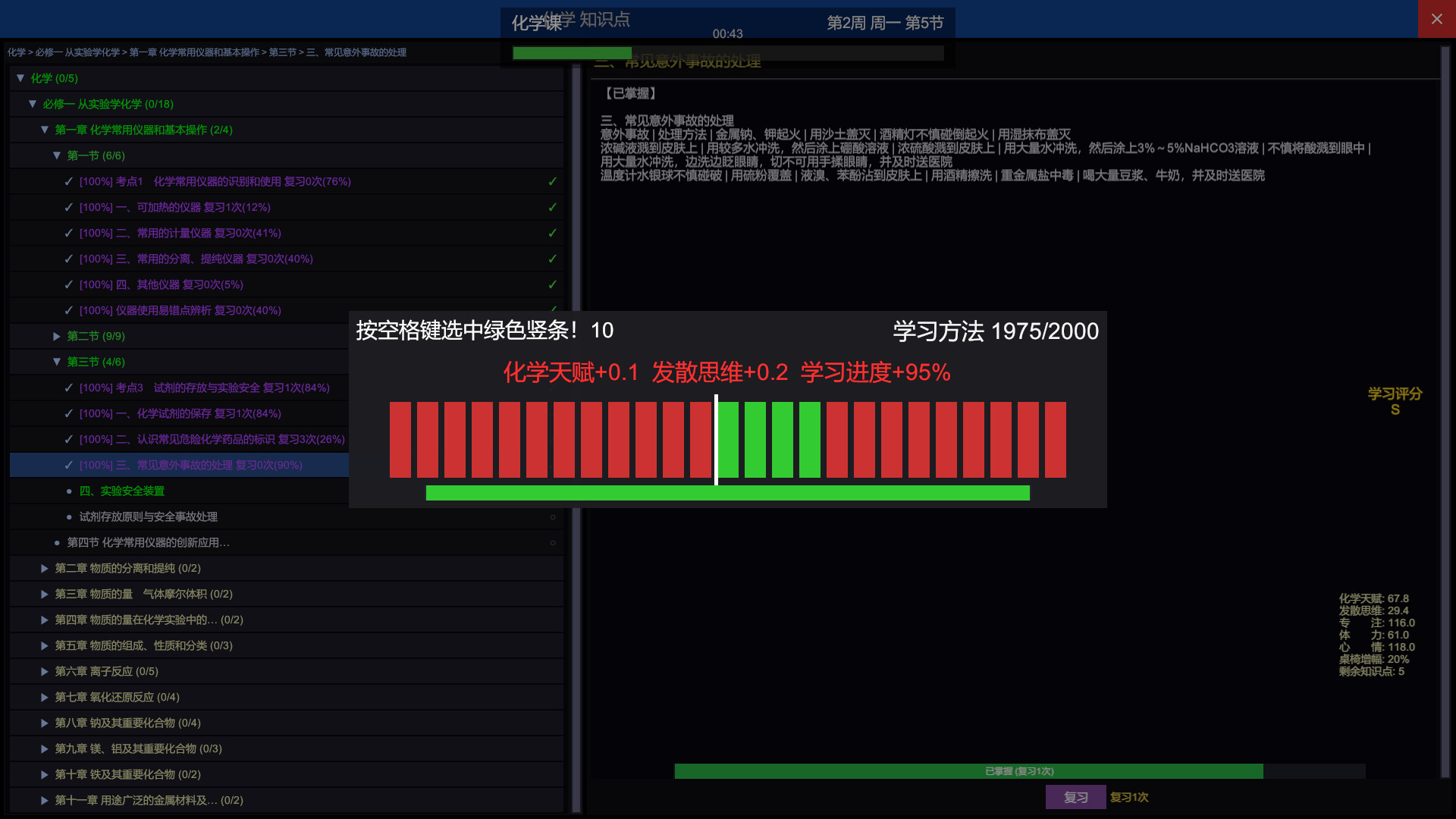The width and height of the screenshot is (1456, 819).
Task: Expand 第六章 离子反应 (0/5)
Action: click(x=45, y=671)
